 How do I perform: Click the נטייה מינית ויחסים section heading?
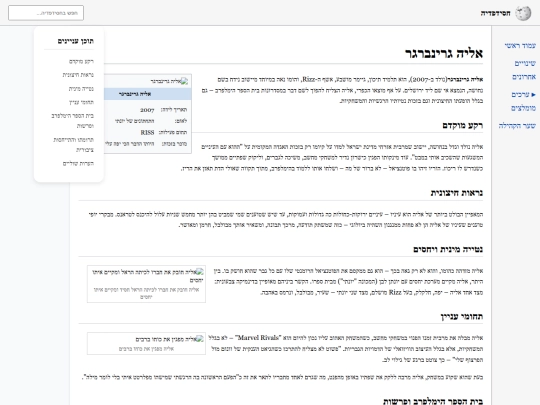[x=448, y=249]
